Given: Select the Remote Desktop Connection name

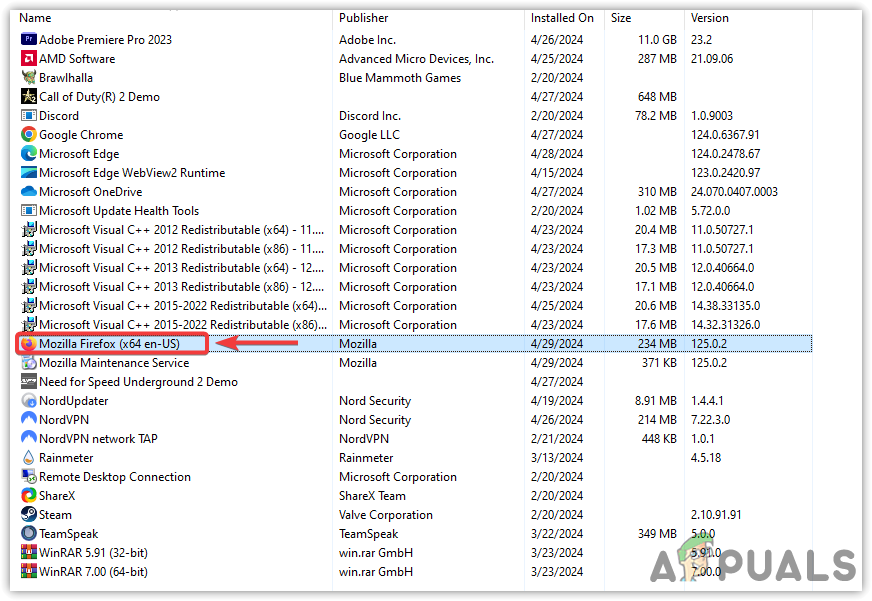Looking at the screenshot, I should tap(115, 476).
